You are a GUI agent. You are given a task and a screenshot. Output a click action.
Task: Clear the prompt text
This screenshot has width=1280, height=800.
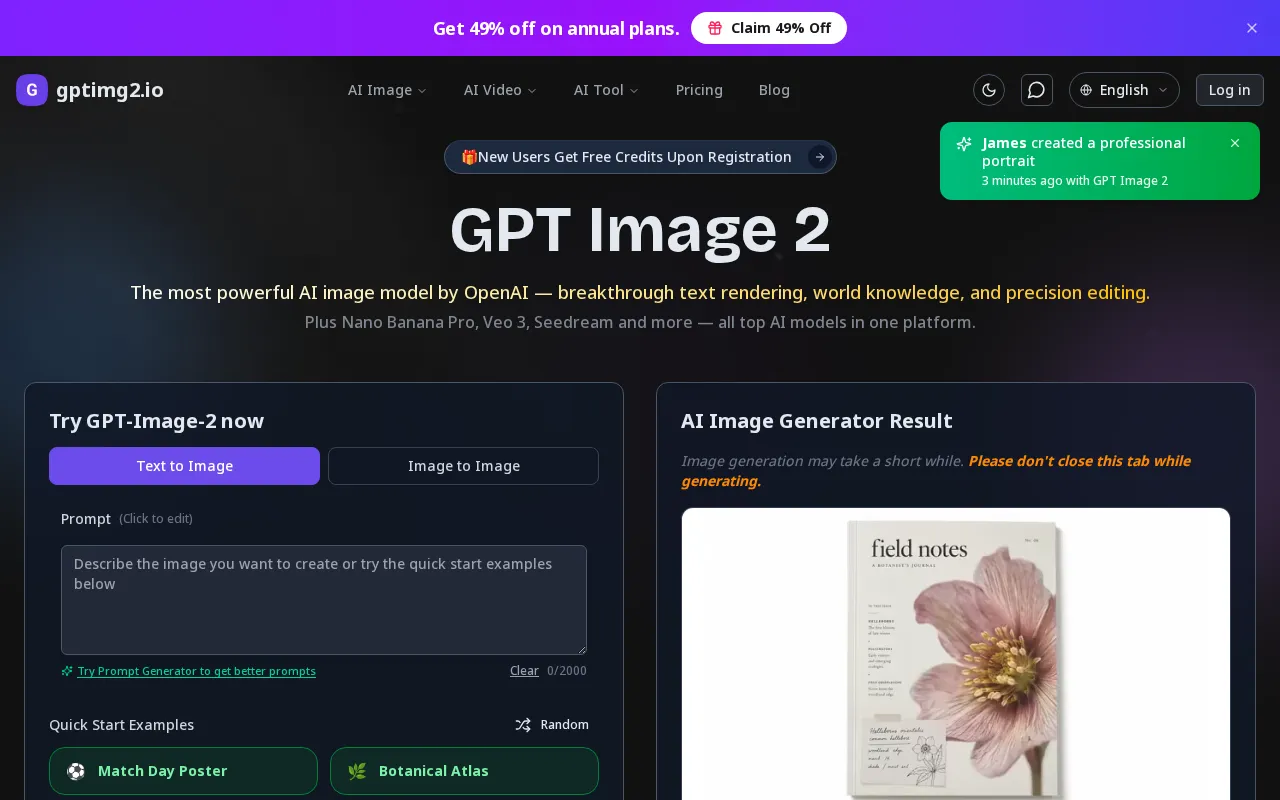point(524,671)
